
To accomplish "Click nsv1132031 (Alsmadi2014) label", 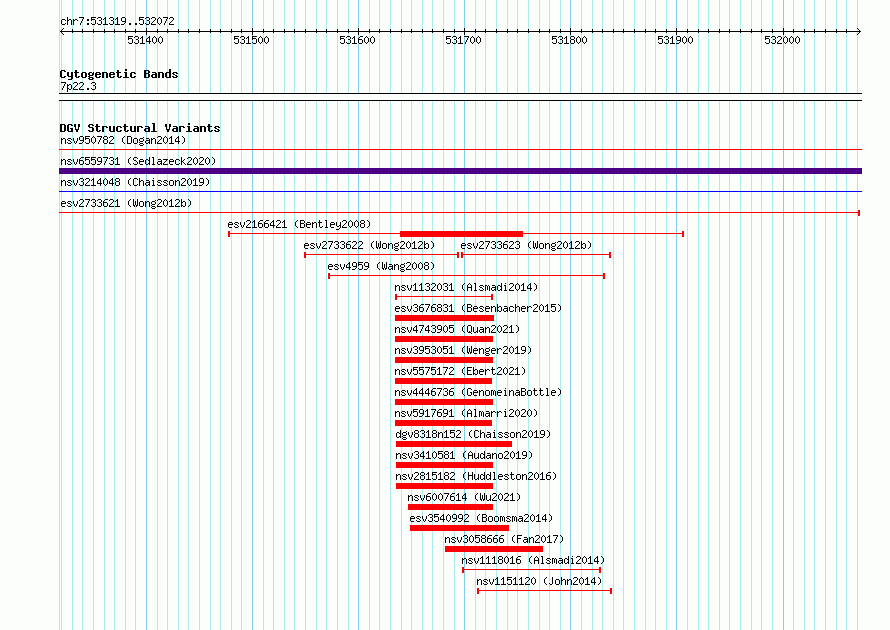I will (x=466, y=287).
